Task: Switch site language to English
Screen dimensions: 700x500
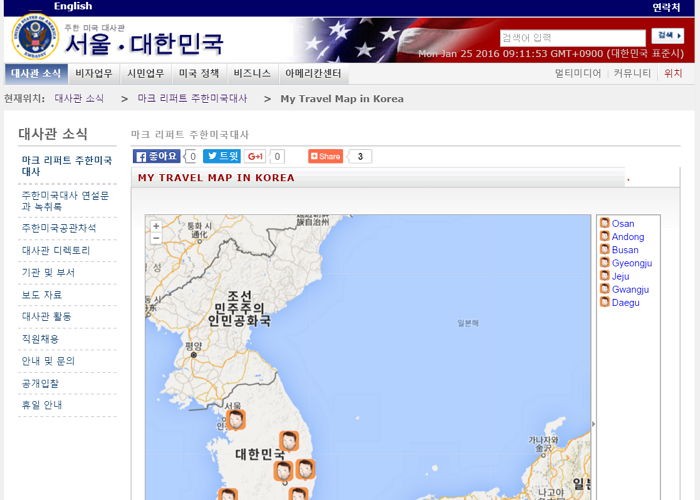Action: tap(73, 7)
